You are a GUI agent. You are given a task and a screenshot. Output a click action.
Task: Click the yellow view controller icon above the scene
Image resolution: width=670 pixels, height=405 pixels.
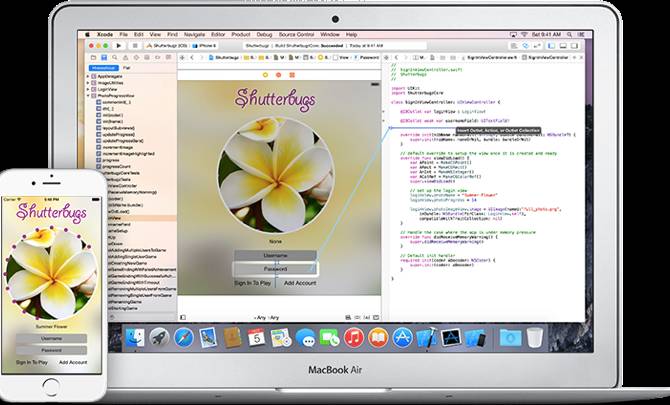(265, 75)
